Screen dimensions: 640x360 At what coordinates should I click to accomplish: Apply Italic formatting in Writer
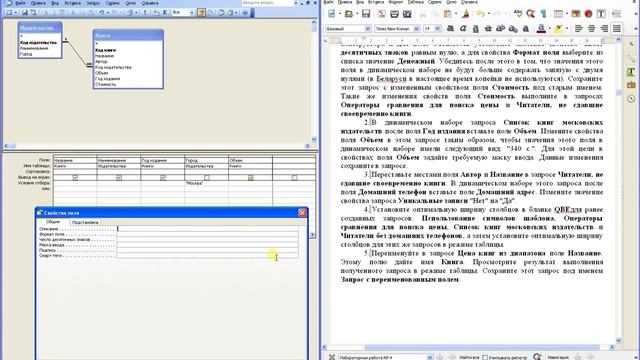(463, 29)
